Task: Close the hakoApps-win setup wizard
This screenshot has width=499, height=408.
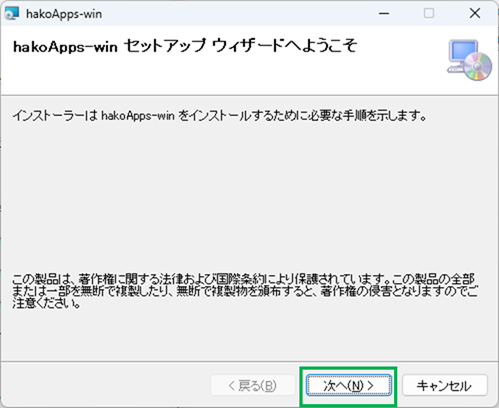Action: [475, 14]
